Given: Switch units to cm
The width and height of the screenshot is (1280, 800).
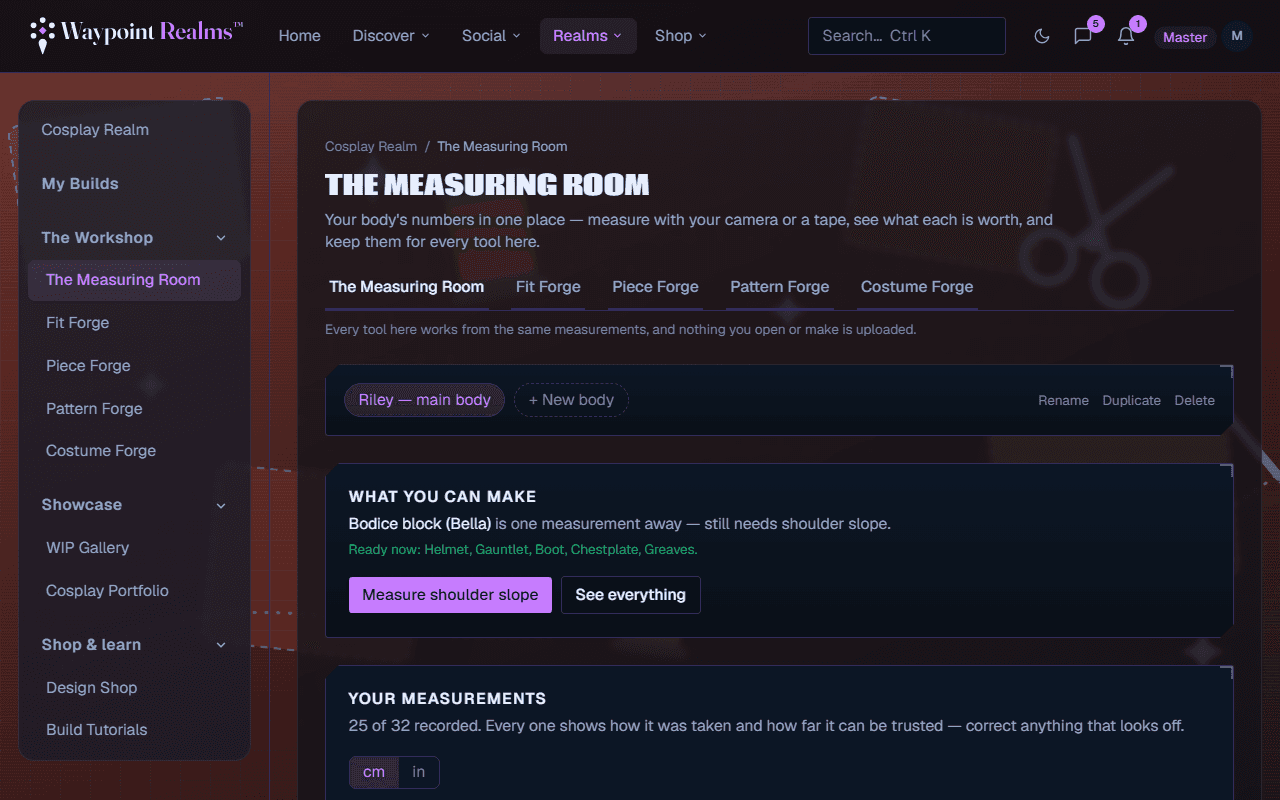Looking at the screenshot, I should point(374,772).
